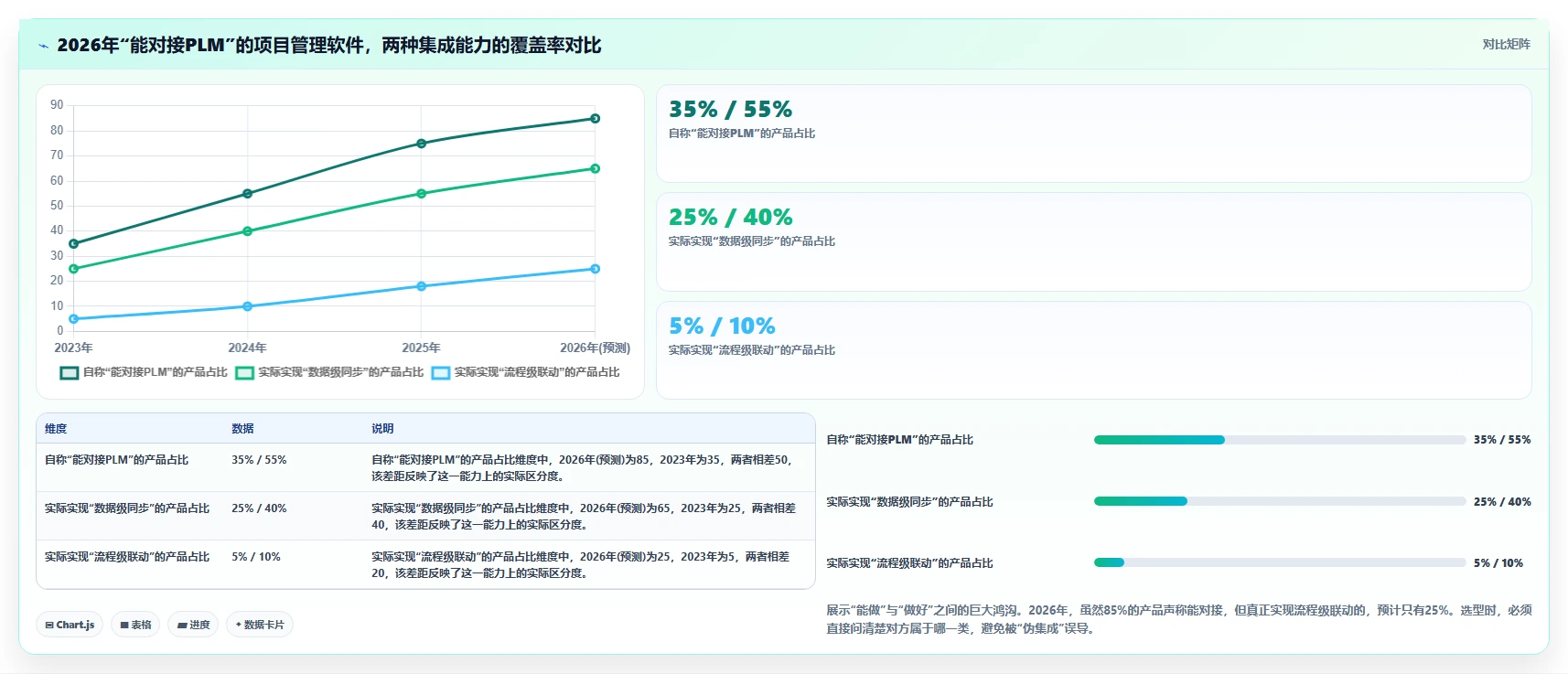Click the 实际实现"流程级联动"的产品占比 progress bar
Viewport: 1568px width, 674px height.
click(x=1280, y=562)
